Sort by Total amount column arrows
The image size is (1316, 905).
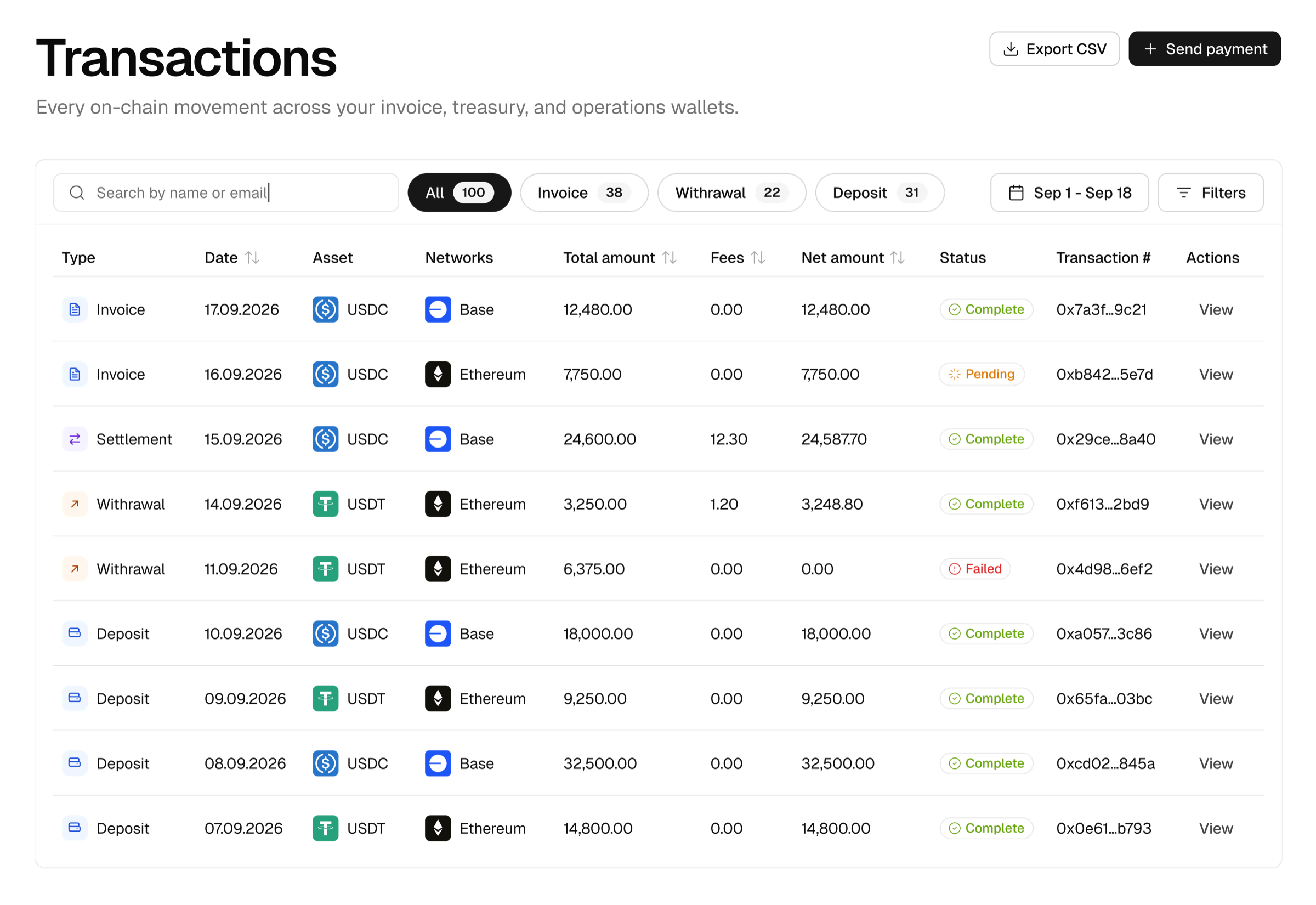670,258
